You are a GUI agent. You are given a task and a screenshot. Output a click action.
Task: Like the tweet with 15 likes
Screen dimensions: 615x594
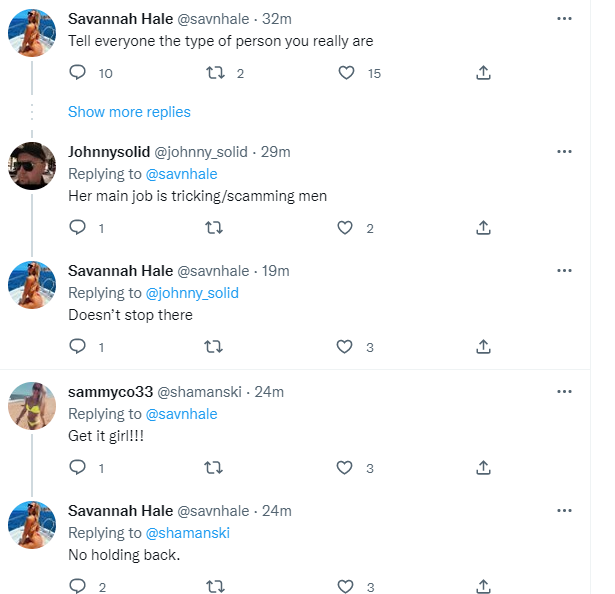pyautogui.click(x=346, y=73)
